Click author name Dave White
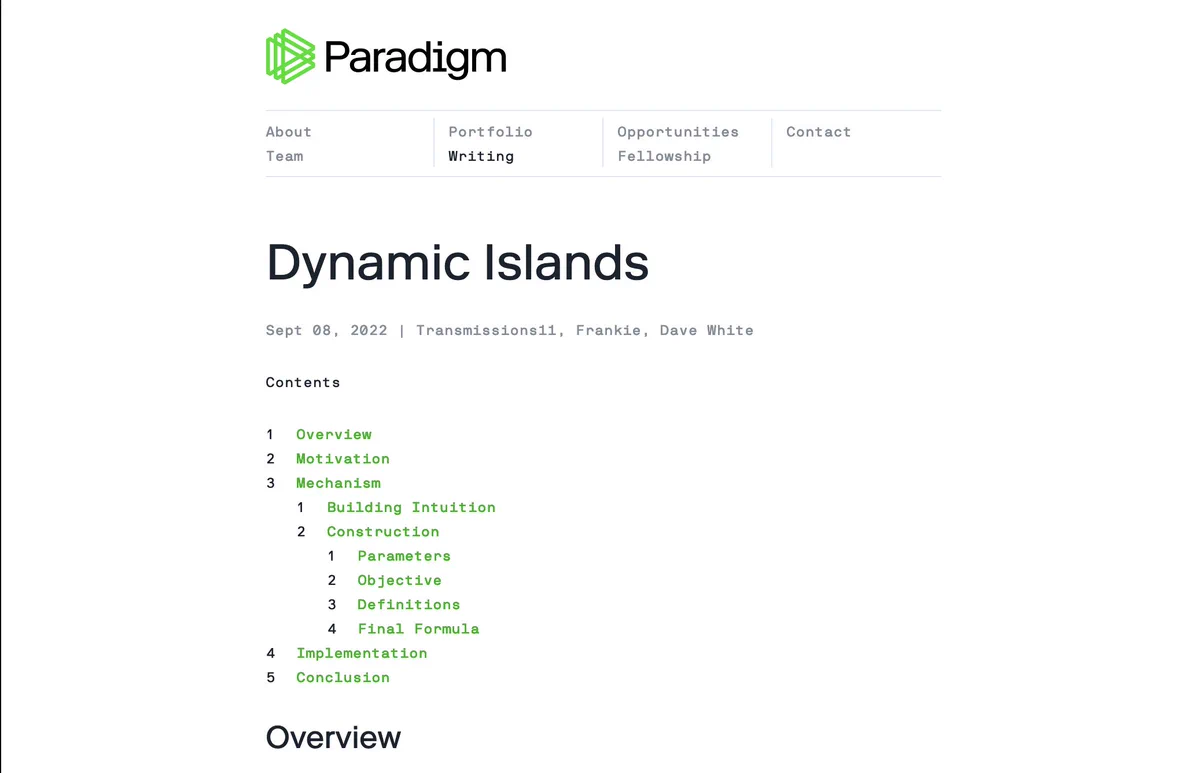1200x773 pixels. coord(706,331)
